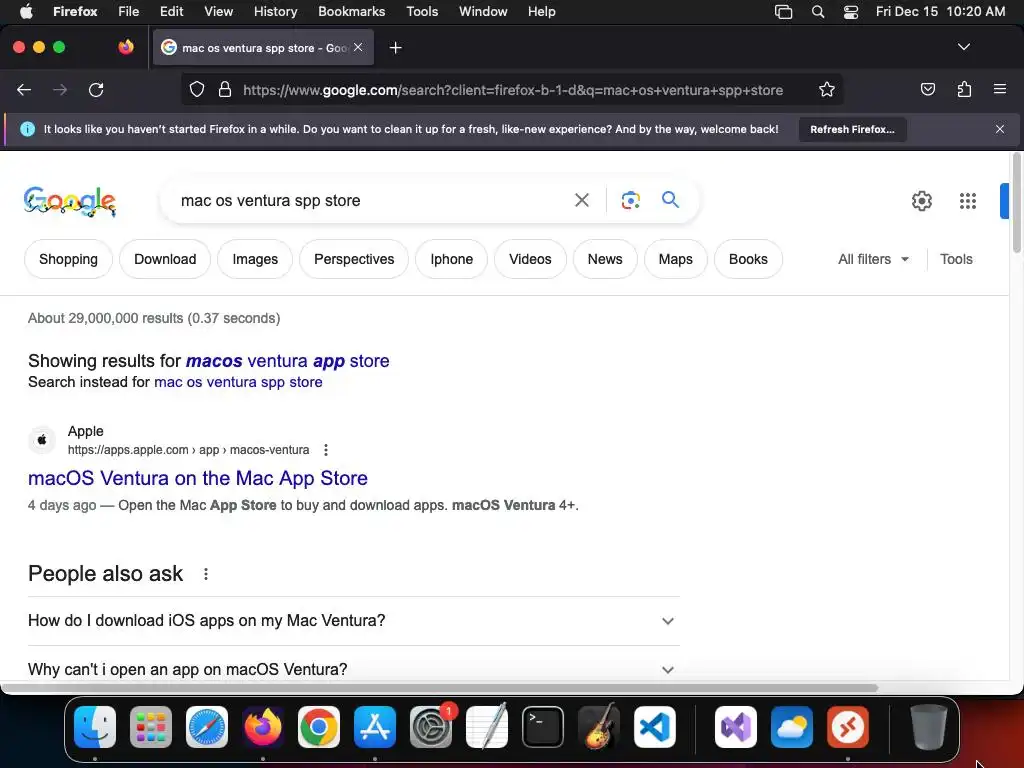Click the Refresh Firefox... button
The image size is (1024, 768).
(x=852, y=129)
